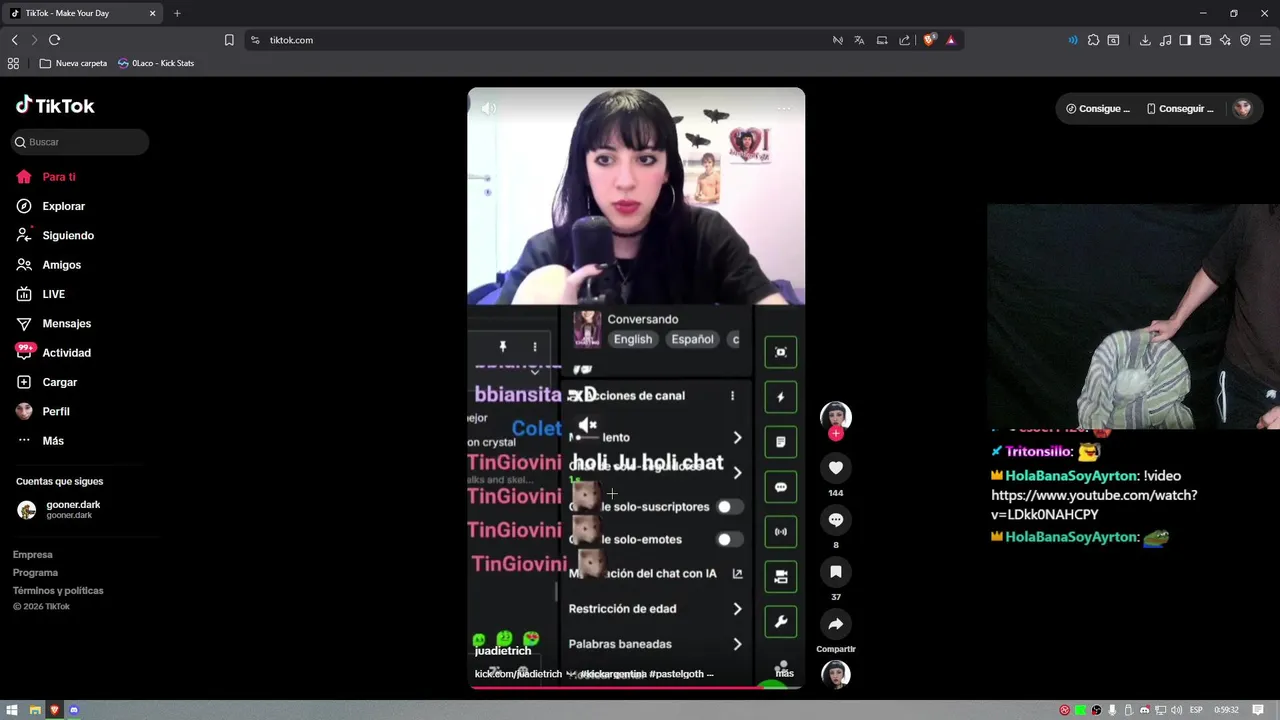
Task: Like the video with the heart icon
Action: click(836, 468)
